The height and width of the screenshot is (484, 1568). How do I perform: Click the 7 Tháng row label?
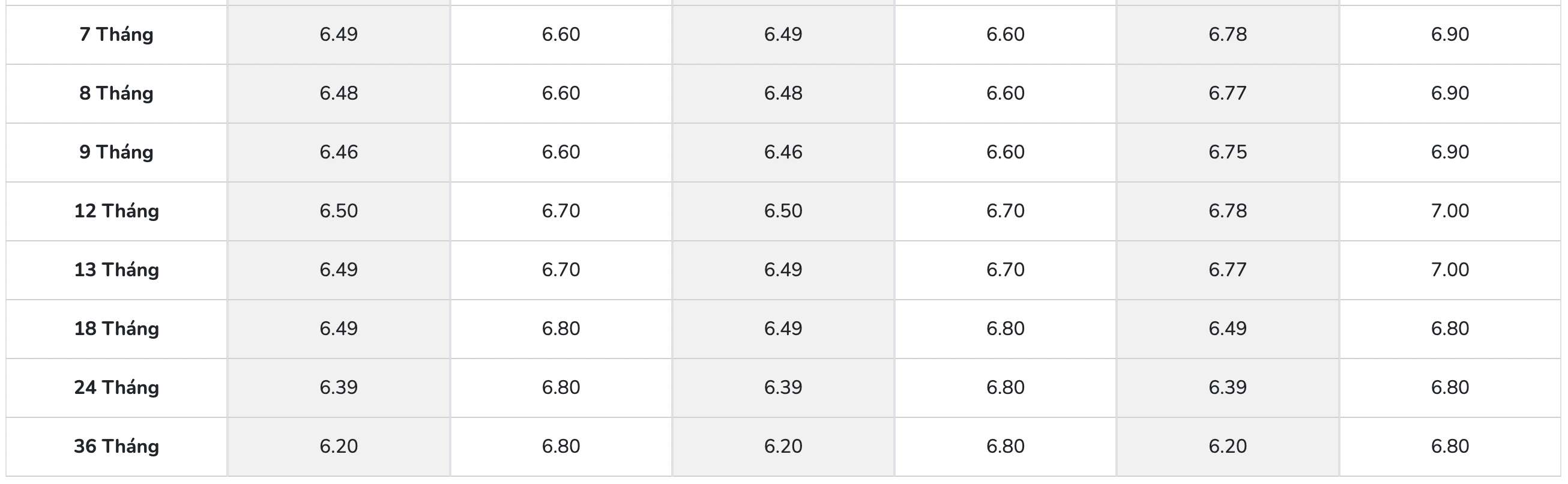pyautogui.click(x=116, y=35)
